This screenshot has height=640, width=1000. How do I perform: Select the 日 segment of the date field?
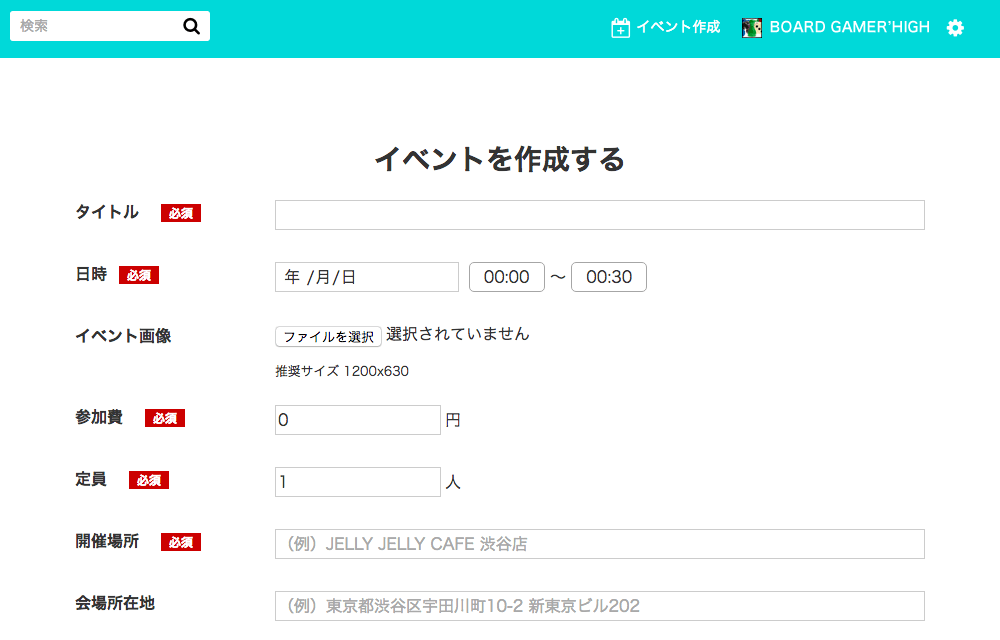pyautogui.click(x=349, y=278)
